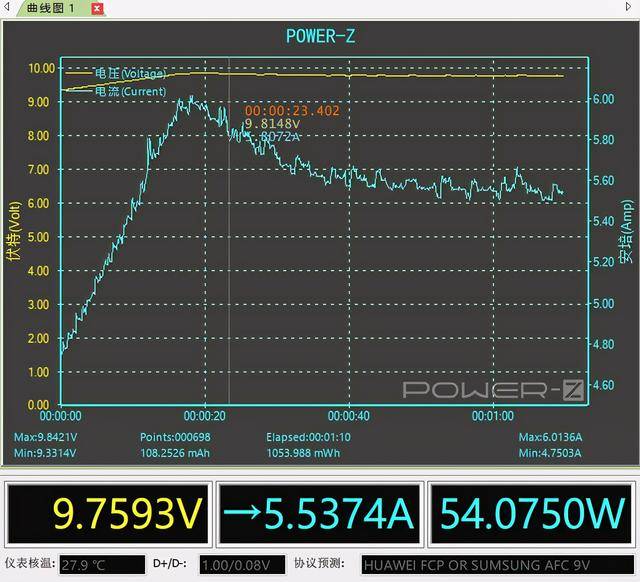Screen dimensions: 640x582
Task: Click the 108.2526 mAh capacity value
Action: click(175, 453)
